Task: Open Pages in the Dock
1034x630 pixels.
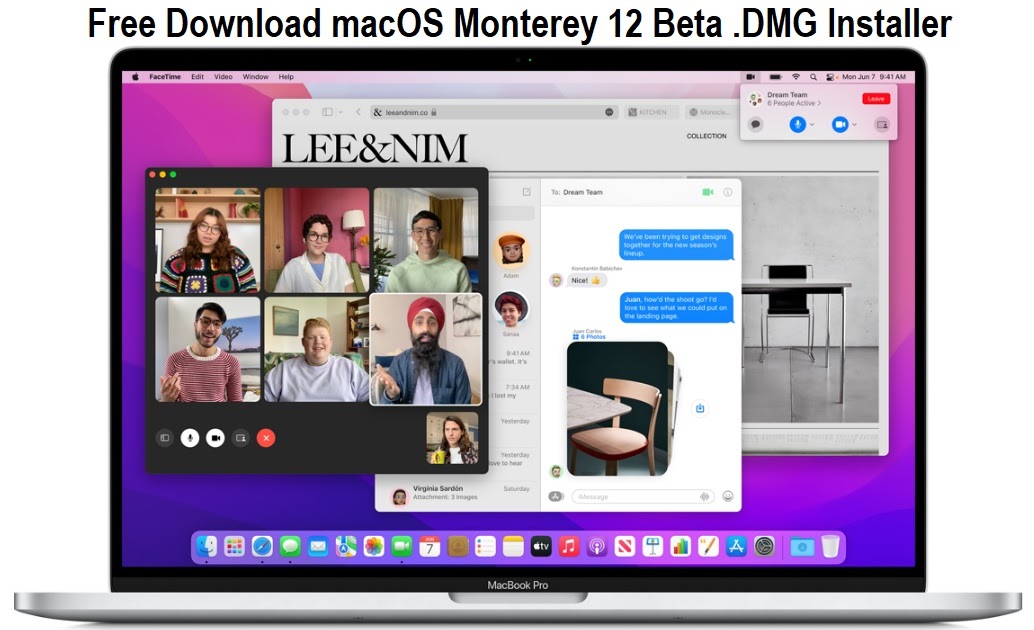Action: (x=708, y=546)
